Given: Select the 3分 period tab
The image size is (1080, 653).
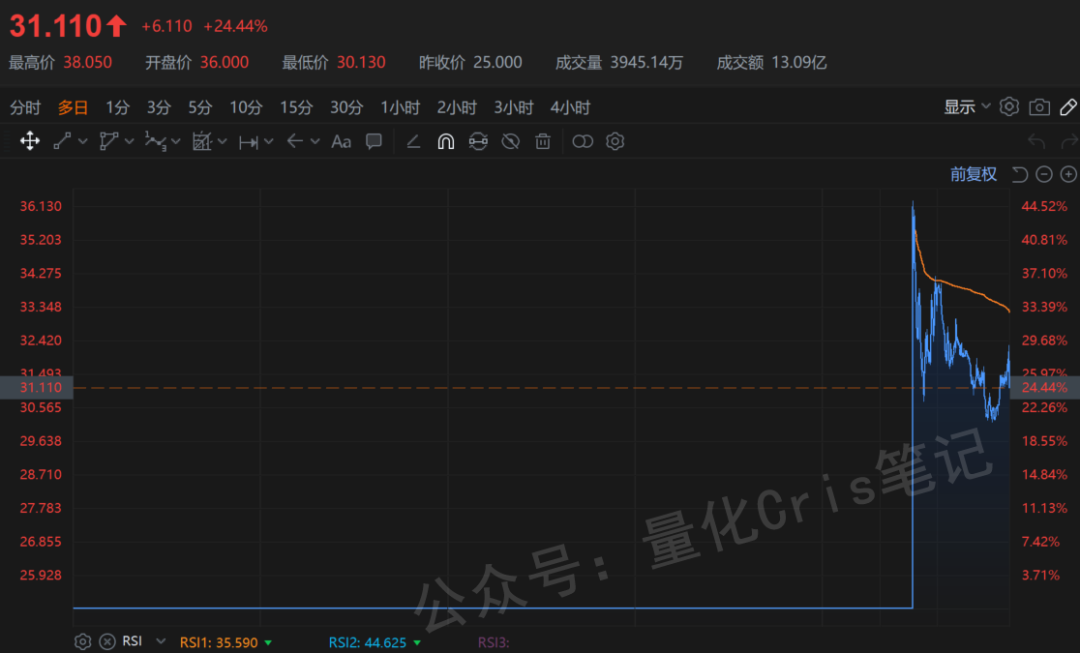Looking at the screenshot, I should (158, 107).
